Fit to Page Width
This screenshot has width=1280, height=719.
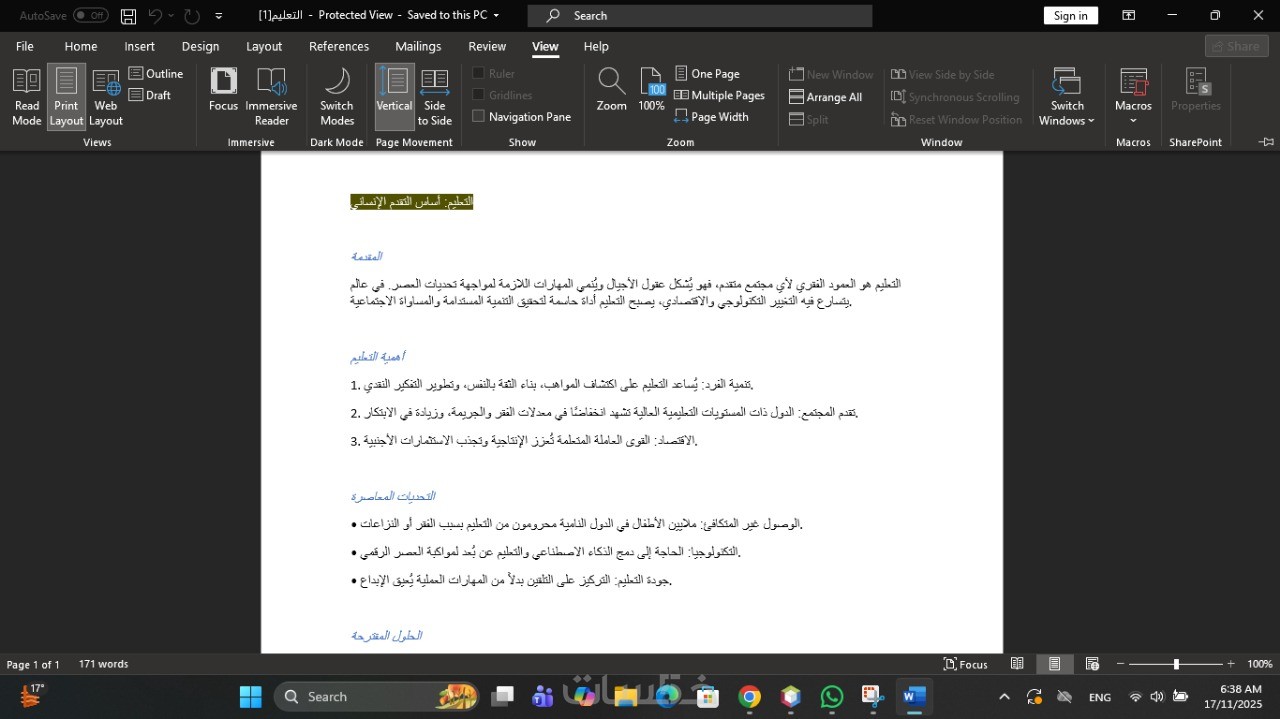711,117
